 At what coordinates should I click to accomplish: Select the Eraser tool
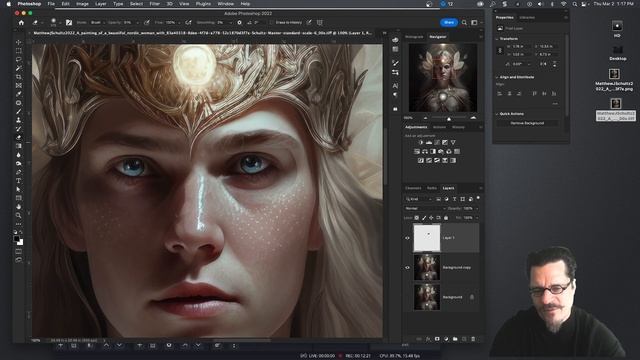[x=19, y=137]
